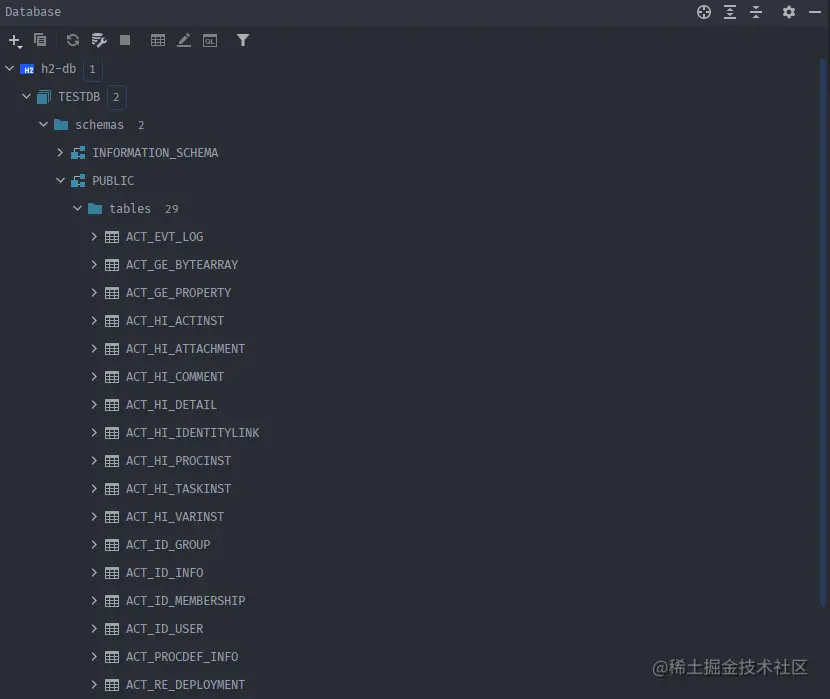Expand the ACT_HI_ACTINST table chevron
The image size is (830, 699).
[x=94, y=321]
